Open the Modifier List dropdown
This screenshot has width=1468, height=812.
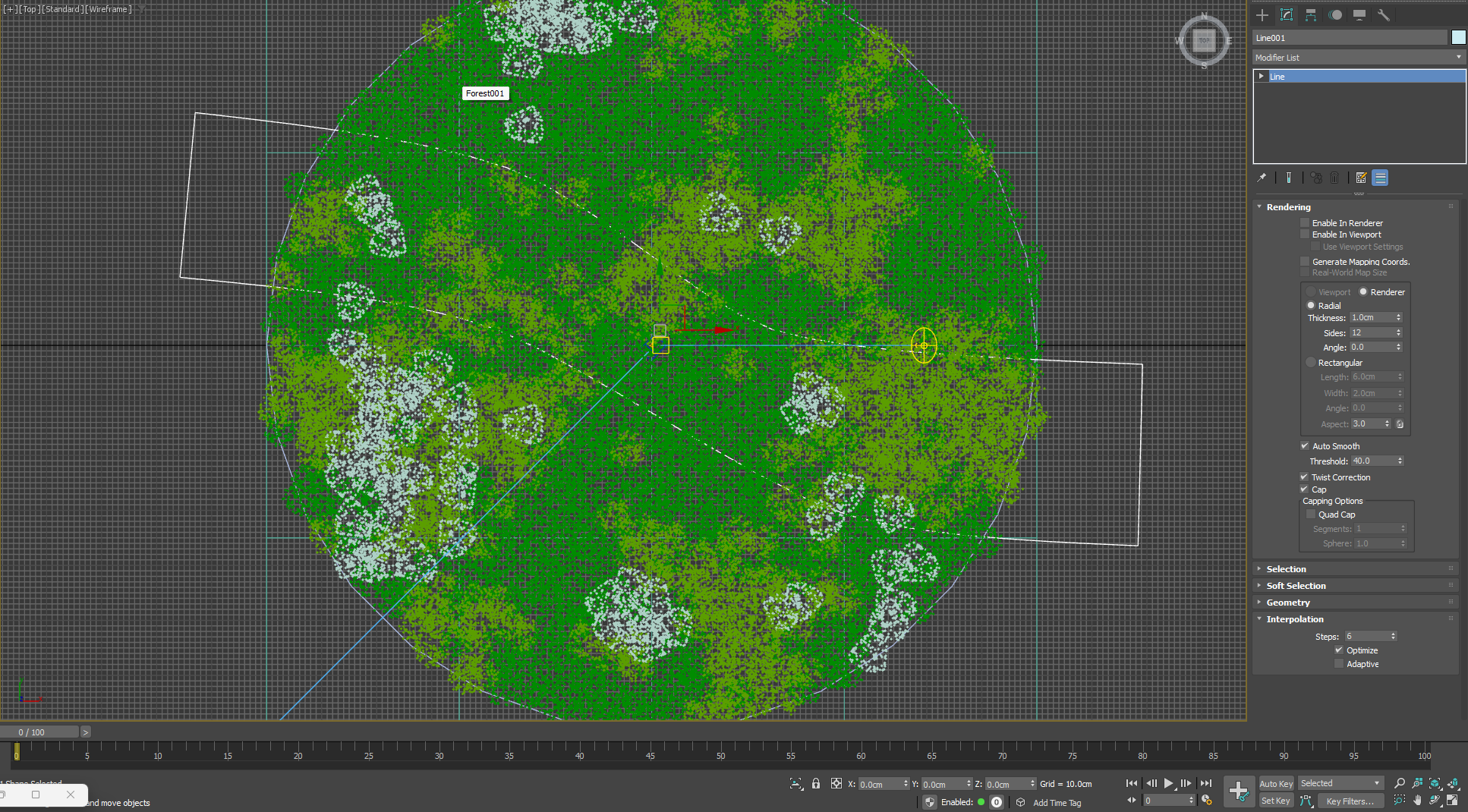pyautogui.click(x=1358, y=58)
